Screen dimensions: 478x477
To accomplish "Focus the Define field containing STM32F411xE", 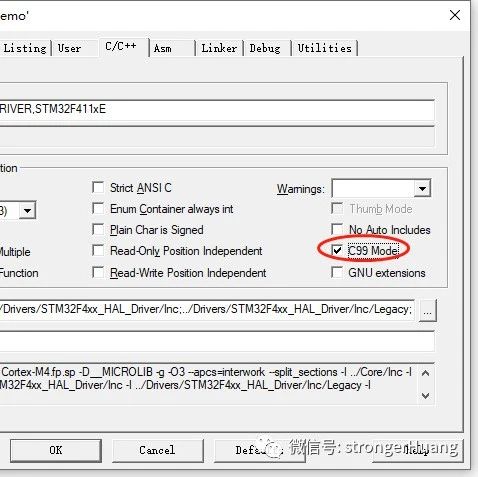I will (x=217, y=110).
